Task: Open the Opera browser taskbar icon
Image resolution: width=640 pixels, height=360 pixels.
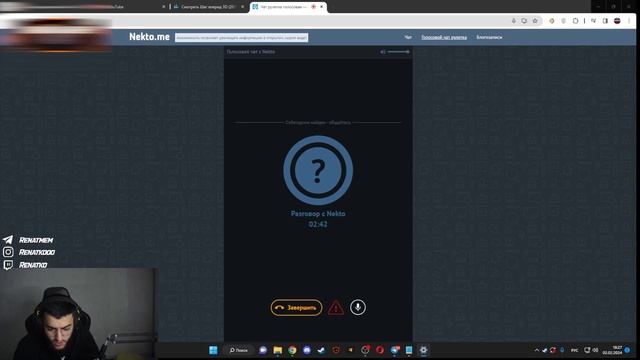Action: tap(380, 350)
